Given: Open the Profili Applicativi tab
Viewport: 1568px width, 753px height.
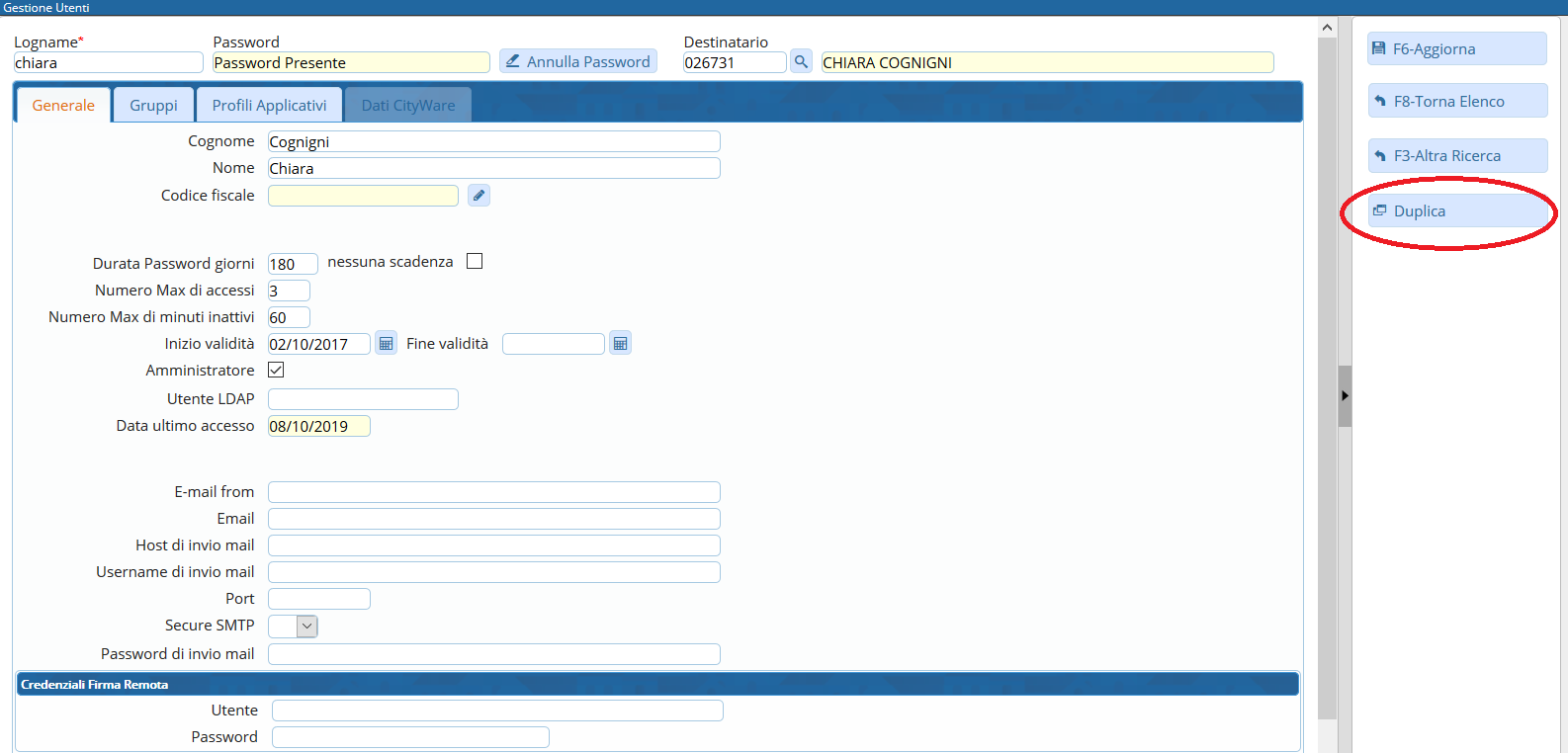Looking at the screenshot, I should point(269,106).
